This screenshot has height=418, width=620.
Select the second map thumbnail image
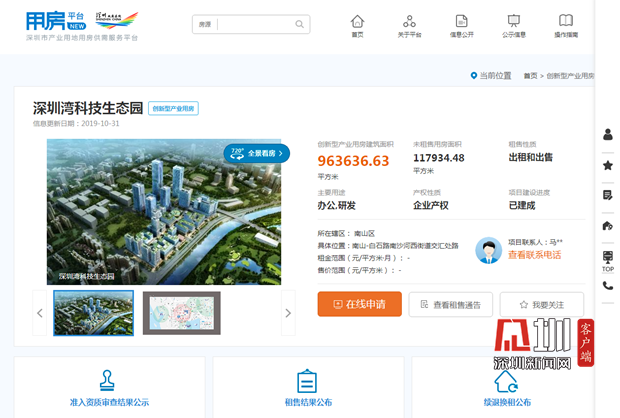(181, 313)
